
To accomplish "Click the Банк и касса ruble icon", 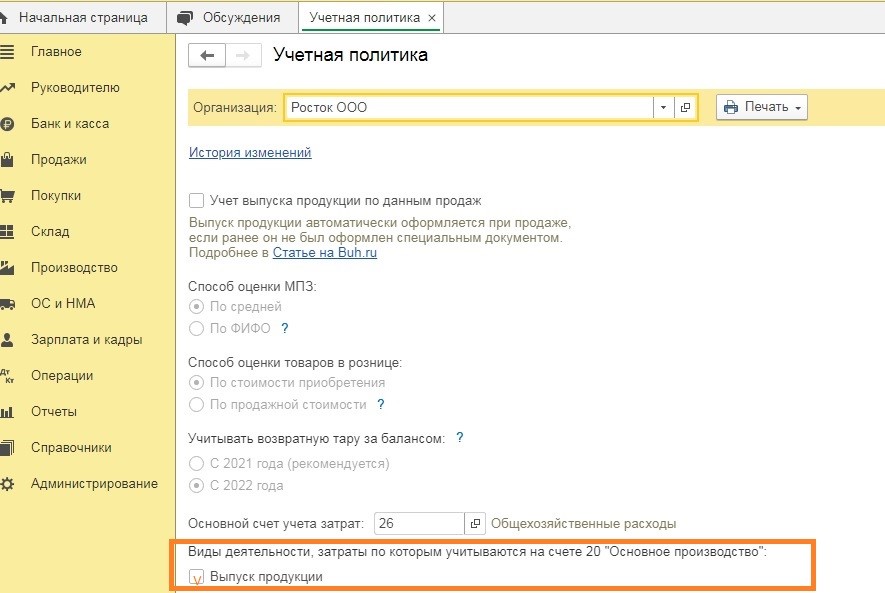I will click(x=7, y=124).
